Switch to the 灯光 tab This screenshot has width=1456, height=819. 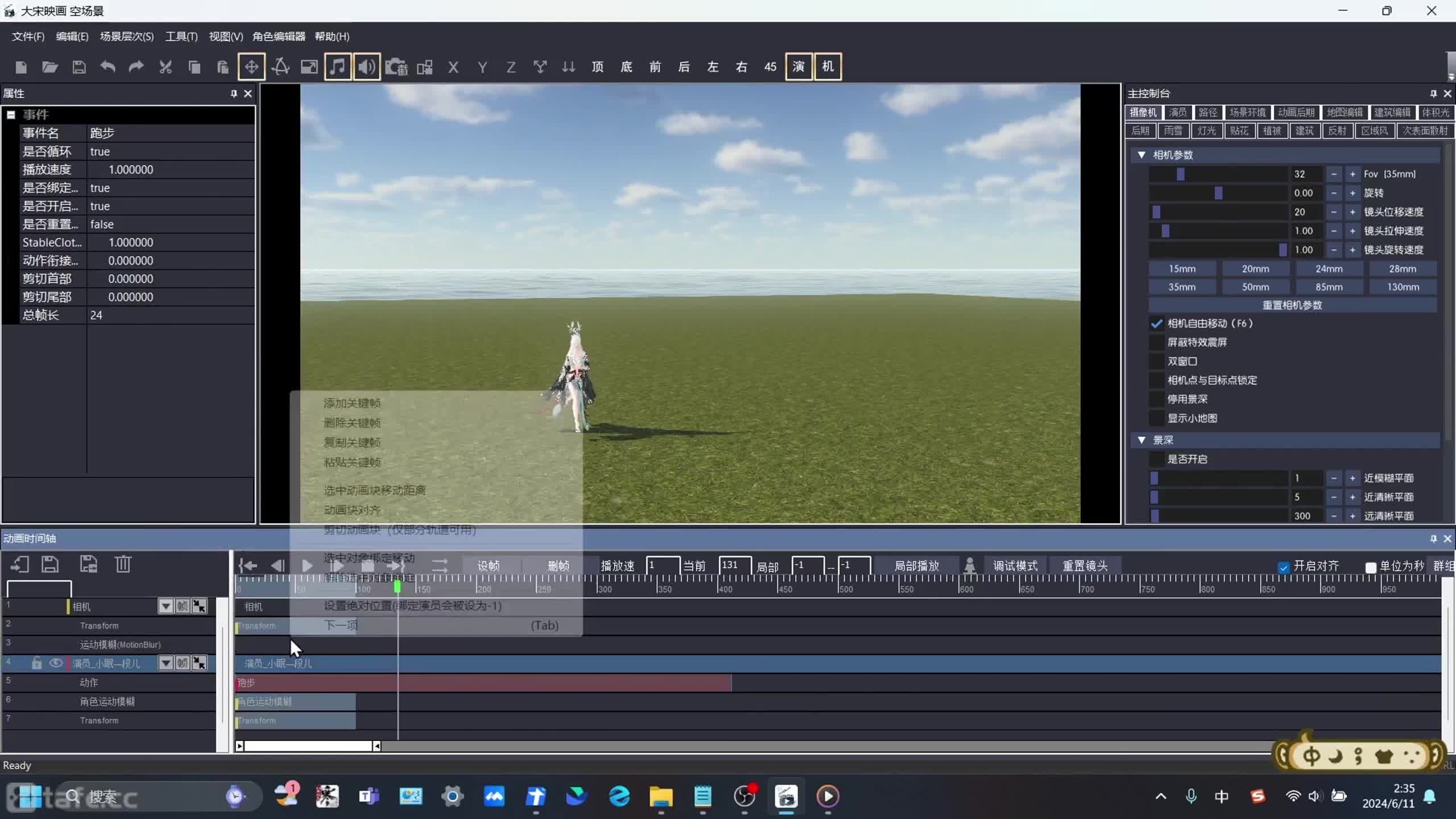click(1206, 131)
